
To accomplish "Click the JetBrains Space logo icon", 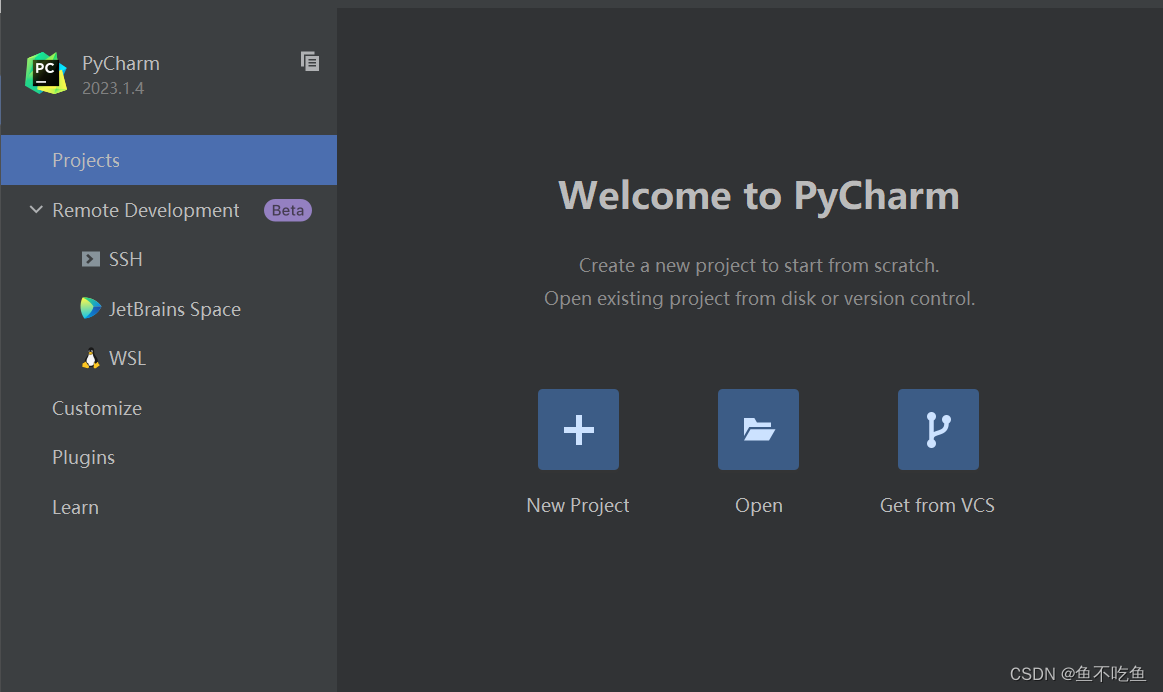I will [90, 308].
